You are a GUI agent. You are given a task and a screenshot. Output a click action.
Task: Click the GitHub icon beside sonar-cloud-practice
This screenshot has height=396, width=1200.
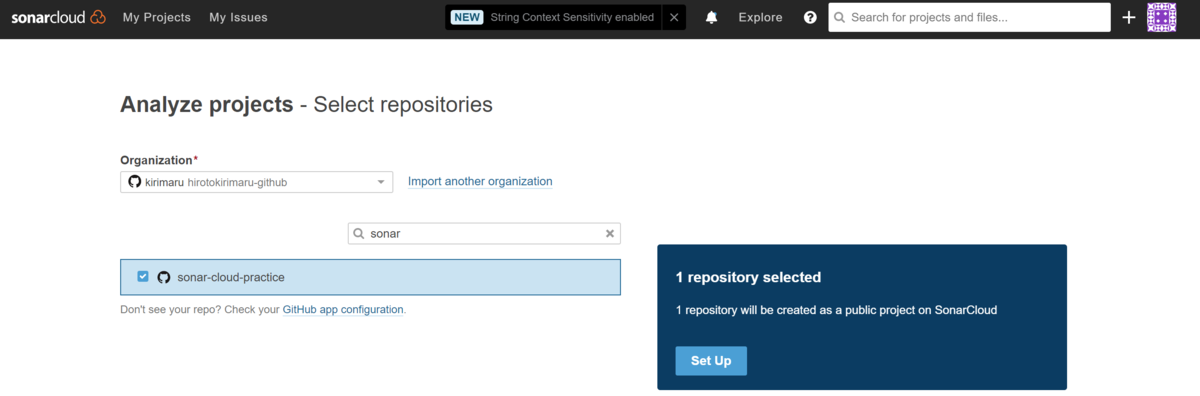coord(164,277)
